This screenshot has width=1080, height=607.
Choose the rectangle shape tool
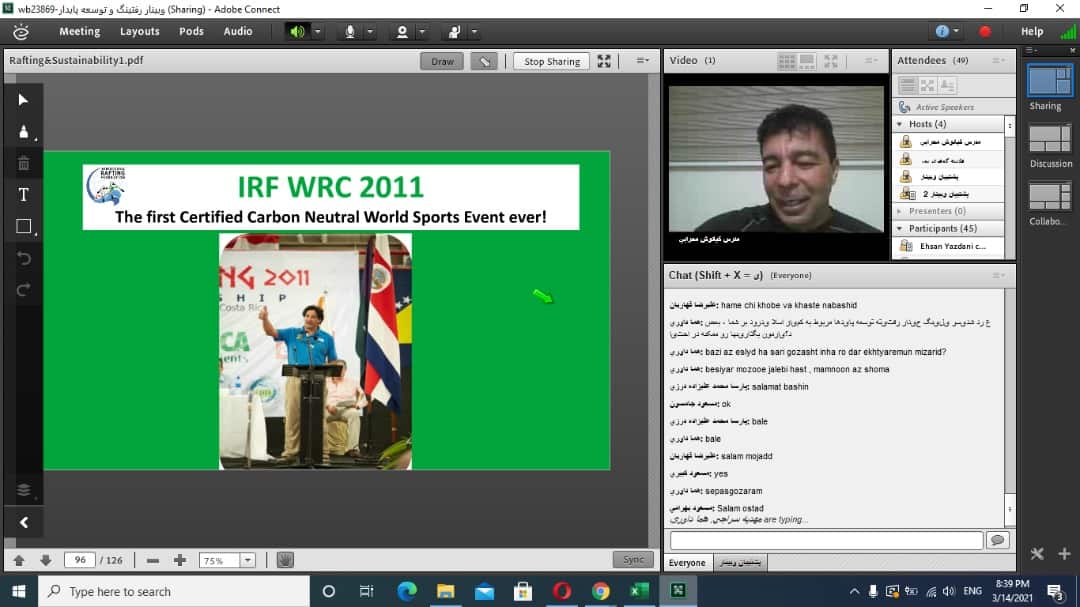pyautogui.click(x=24, y=227)
